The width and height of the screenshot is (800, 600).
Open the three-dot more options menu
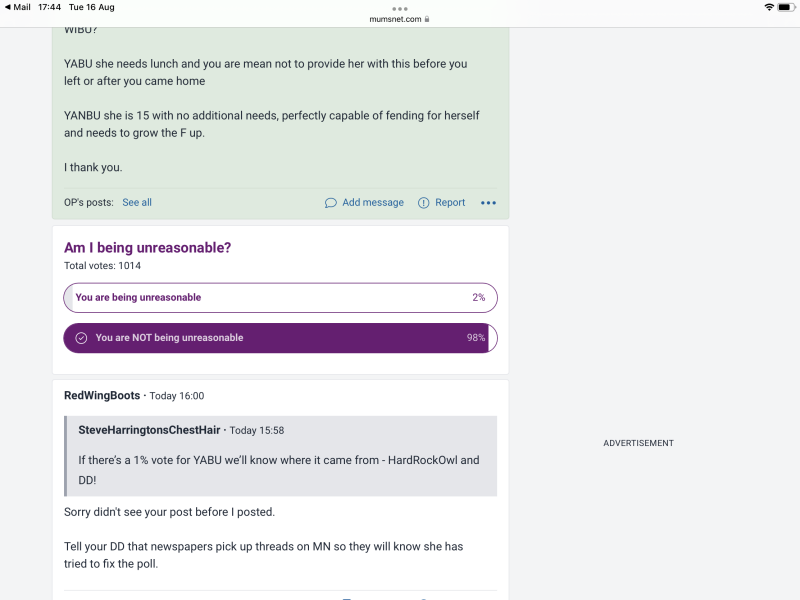coord(488,203)
